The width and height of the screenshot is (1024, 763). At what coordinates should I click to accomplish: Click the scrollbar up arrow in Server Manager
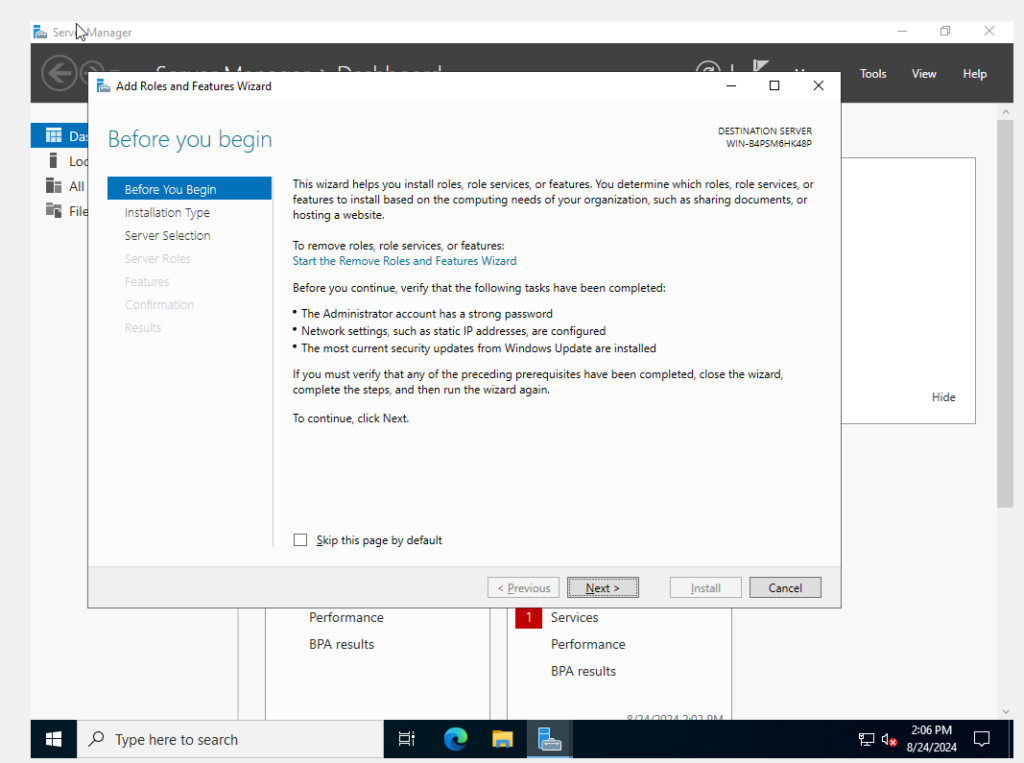point(1005,112)
